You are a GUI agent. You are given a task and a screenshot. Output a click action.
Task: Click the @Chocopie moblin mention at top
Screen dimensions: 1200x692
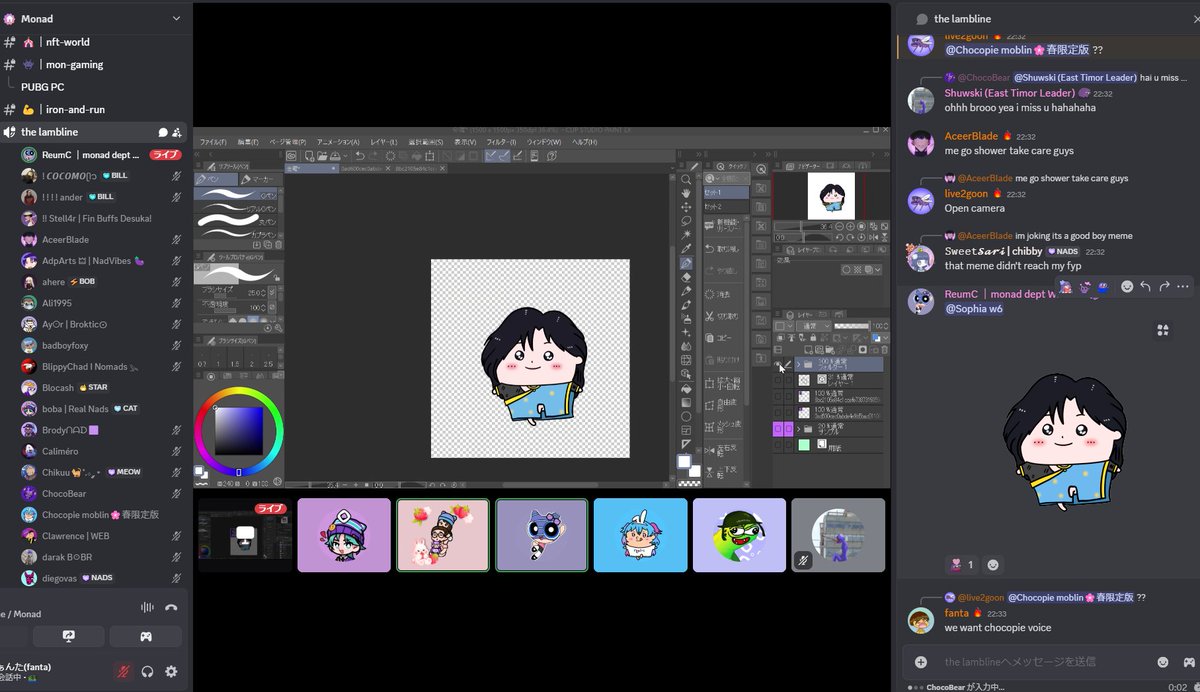1016,50
